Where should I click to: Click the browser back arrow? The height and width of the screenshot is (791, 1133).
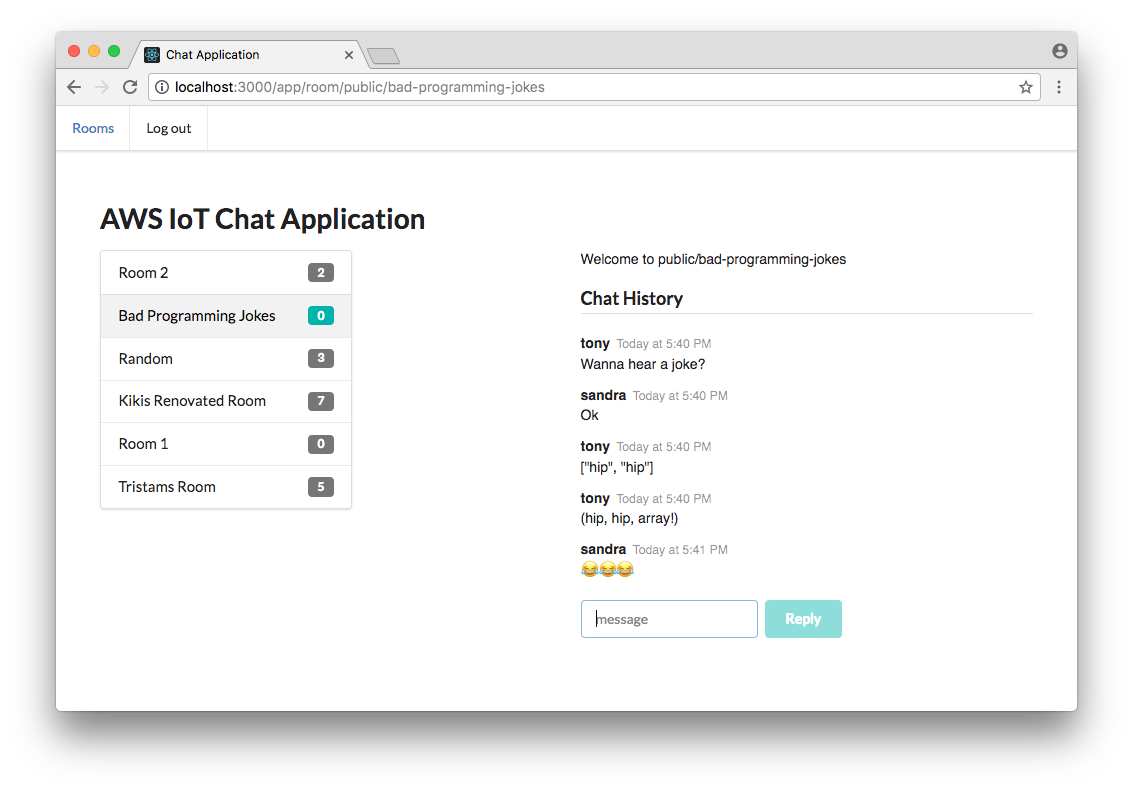(x=74, y=87)
